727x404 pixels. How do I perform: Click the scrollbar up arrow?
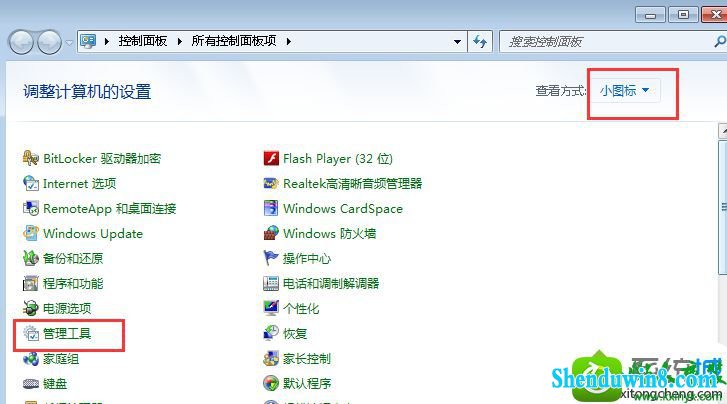tap(722, 131)
